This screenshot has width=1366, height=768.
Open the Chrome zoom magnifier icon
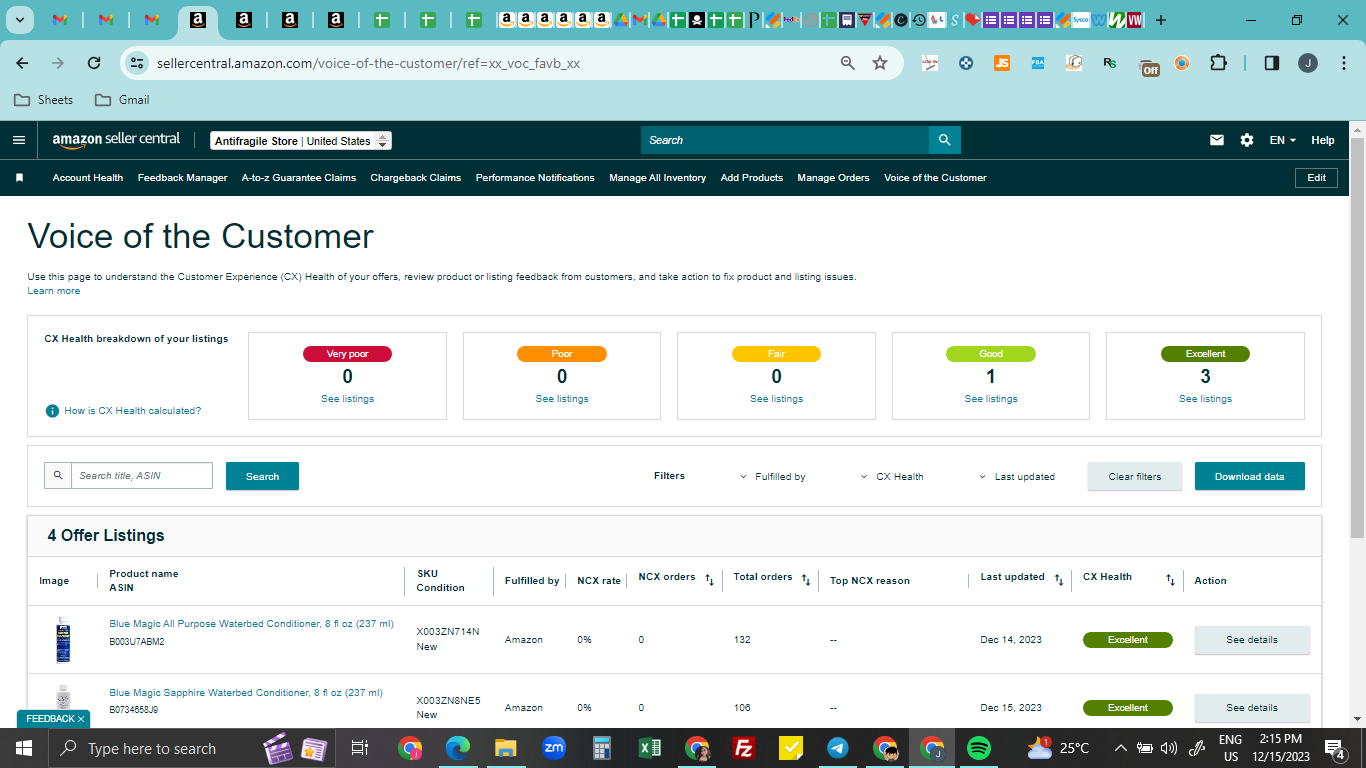(x=848, y=63)
